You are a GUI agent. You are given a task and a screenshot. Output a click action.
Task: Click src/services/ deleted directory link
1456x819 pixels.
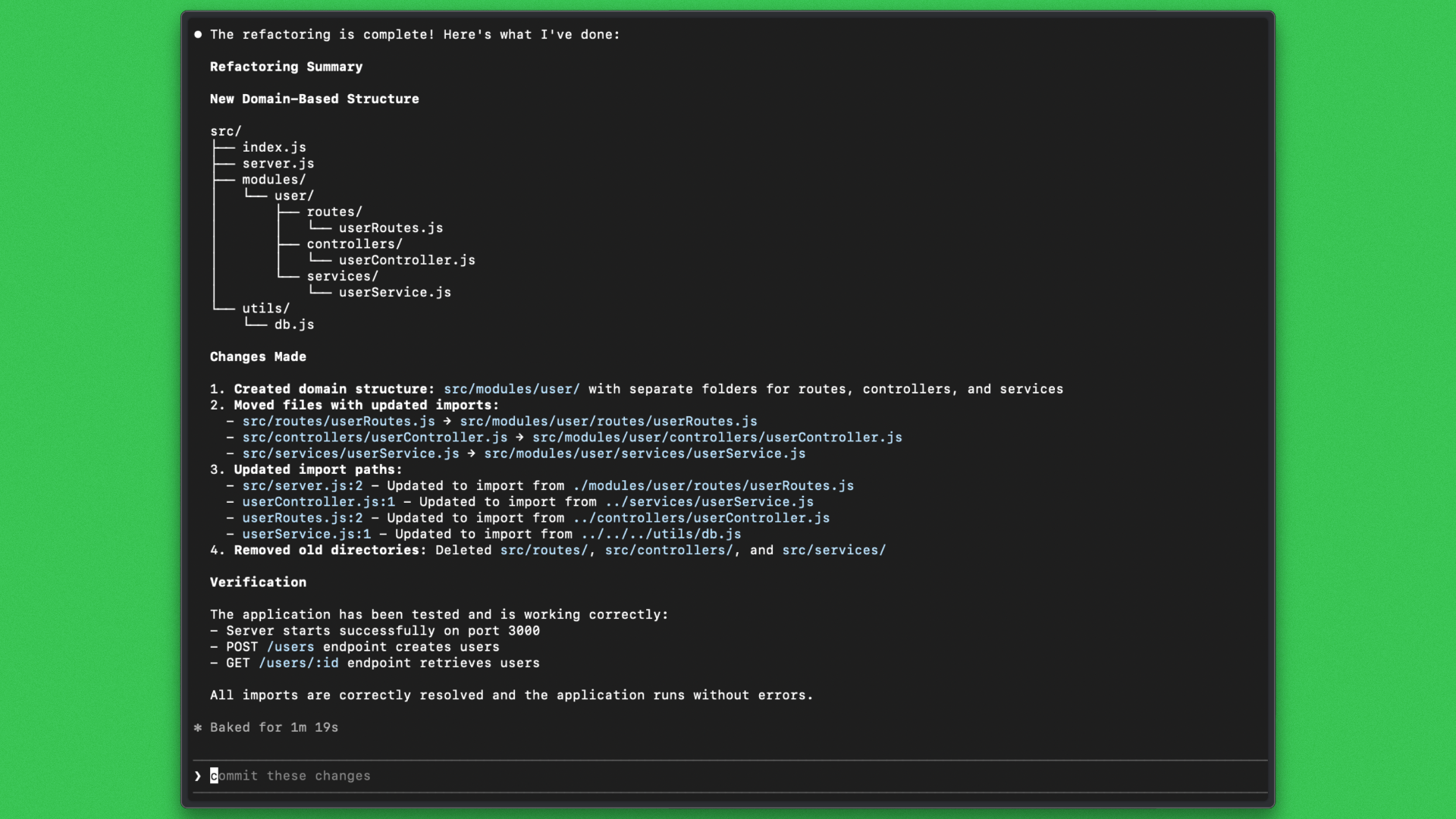point(833,551)
